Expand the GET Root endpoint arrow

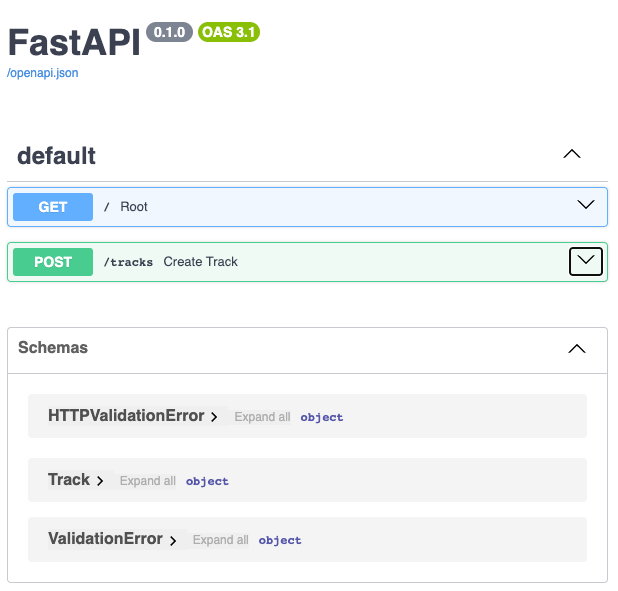click(586, 204)
